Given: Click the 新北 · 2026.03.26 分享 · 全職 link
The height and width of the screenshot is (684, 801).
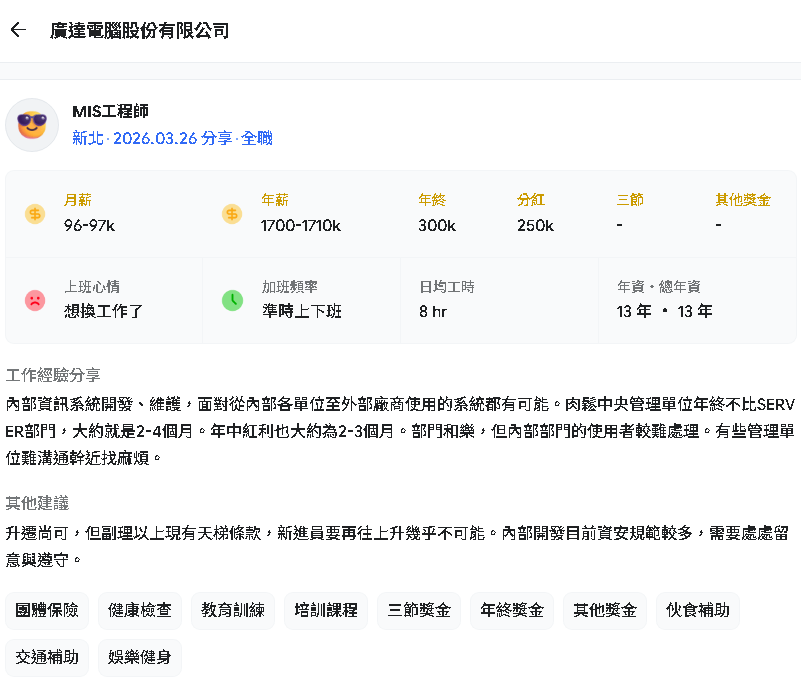Looking at the screenshot, I should (x=172, y=138).
